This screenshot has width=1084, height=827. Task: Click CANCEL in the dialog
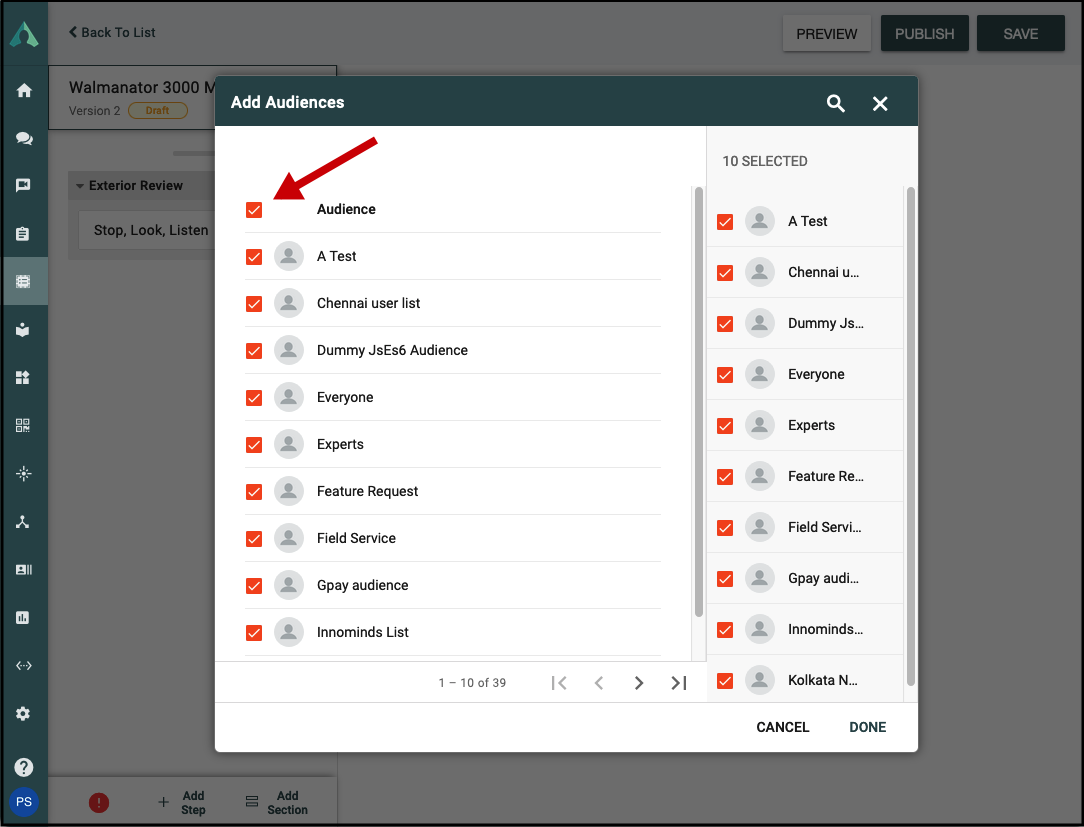[782, 727]
